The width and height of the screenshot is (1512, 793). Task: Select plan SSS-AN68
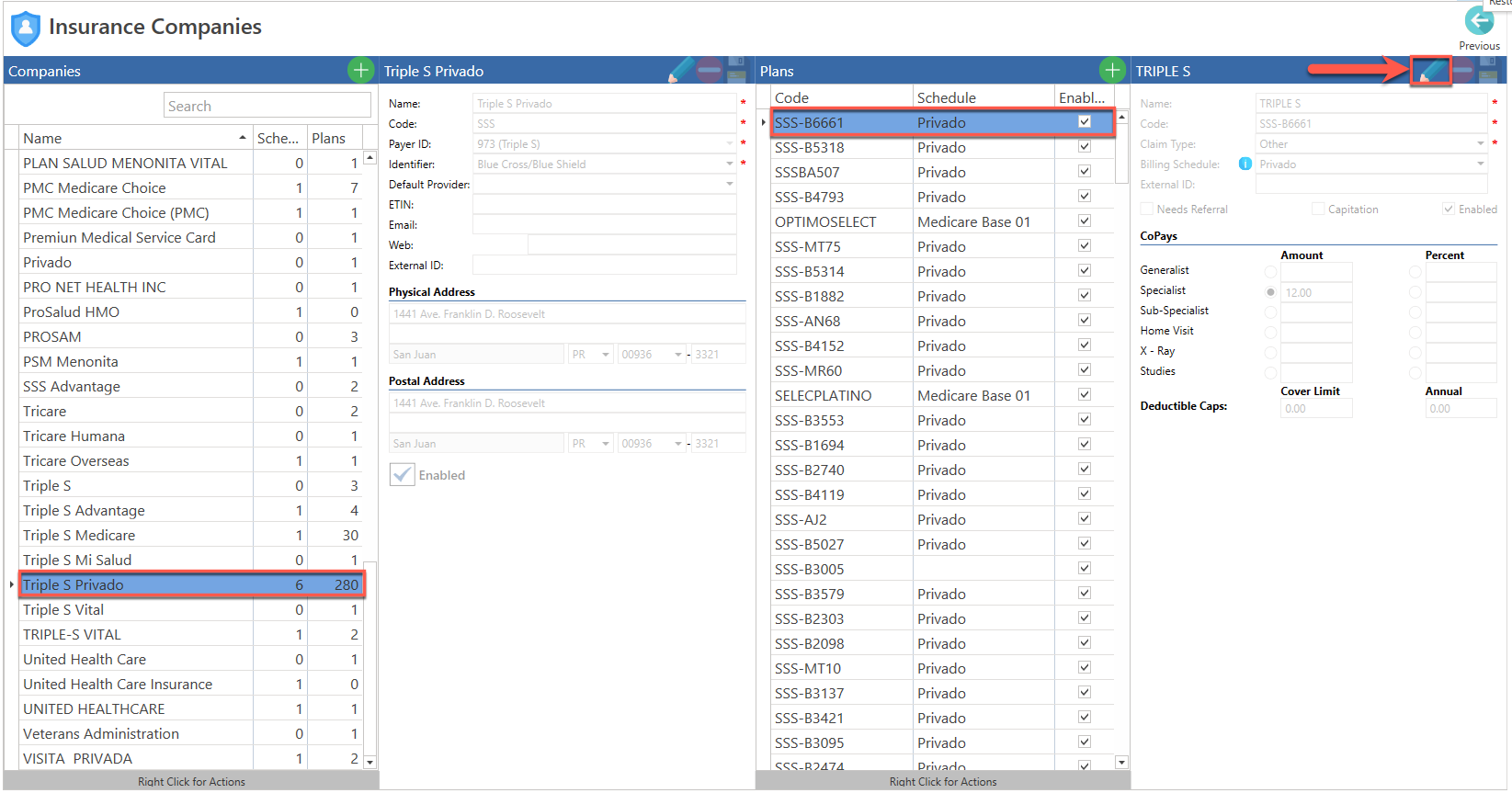942,321
